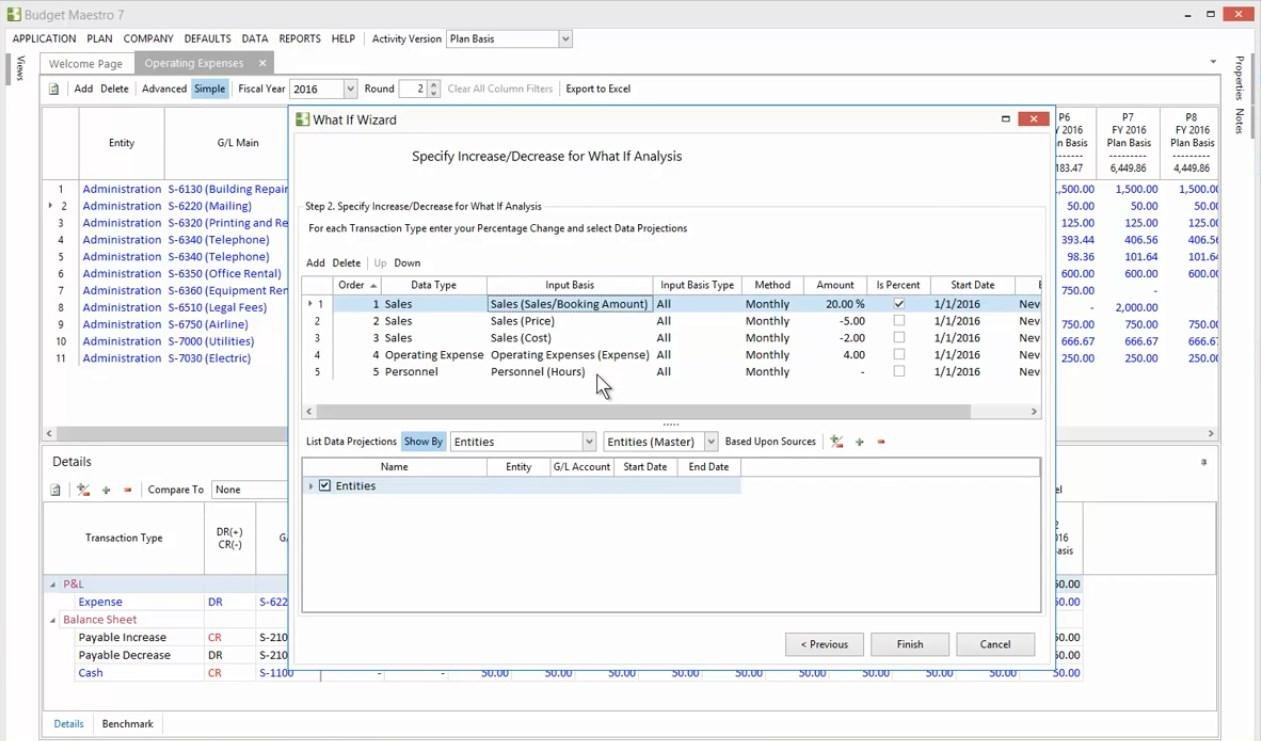Open the Notes side panel

(x=1239, y=121)
